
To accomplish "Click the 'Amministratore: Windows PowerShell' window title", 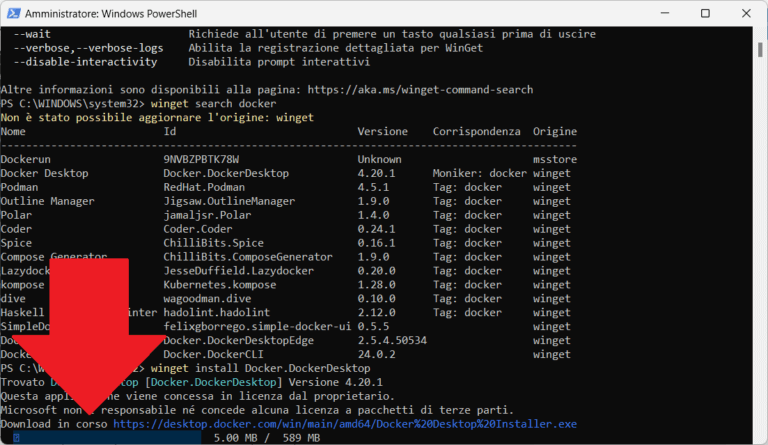I will pos(111,14).
